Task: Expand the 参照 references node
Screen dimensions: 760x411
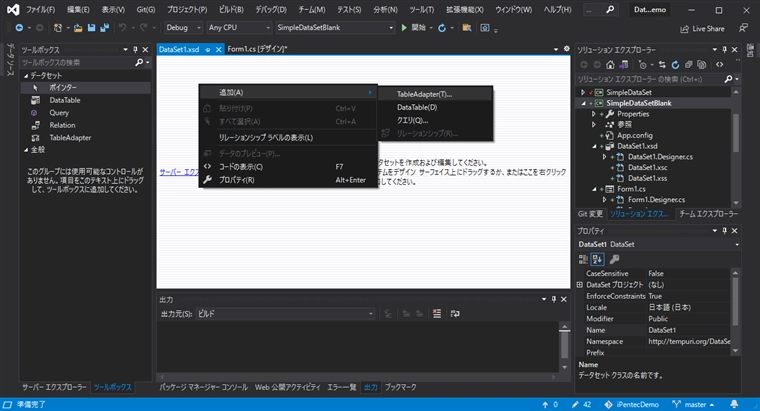Action: tap(594, 125)
